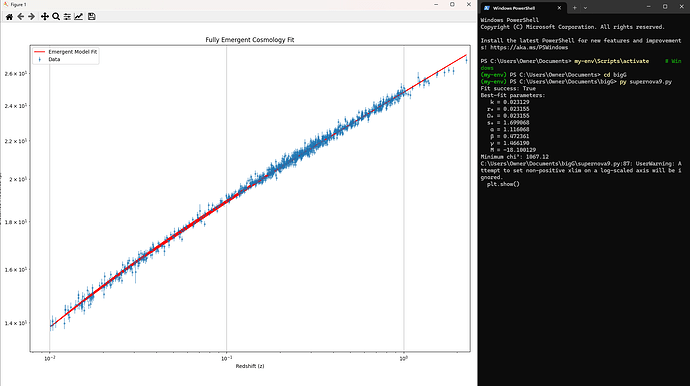
Task: Open Configure subplots sliders icon
Action: point(67,17)
